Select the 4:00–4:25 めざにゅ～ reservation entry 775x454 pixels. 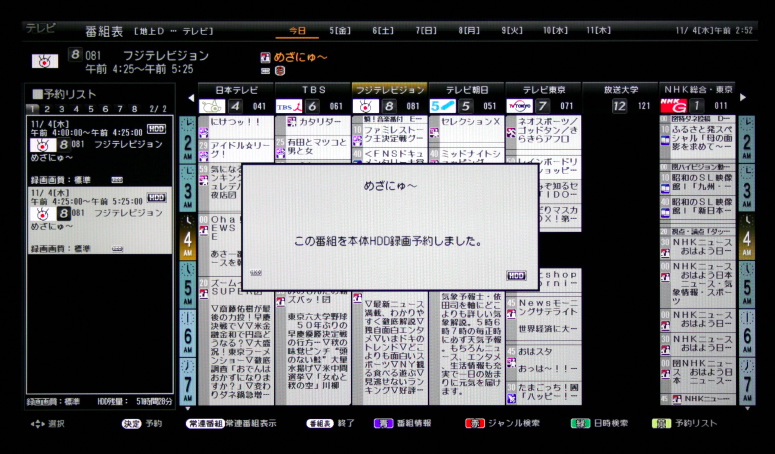pyautogui.click(x=100, y=151)
